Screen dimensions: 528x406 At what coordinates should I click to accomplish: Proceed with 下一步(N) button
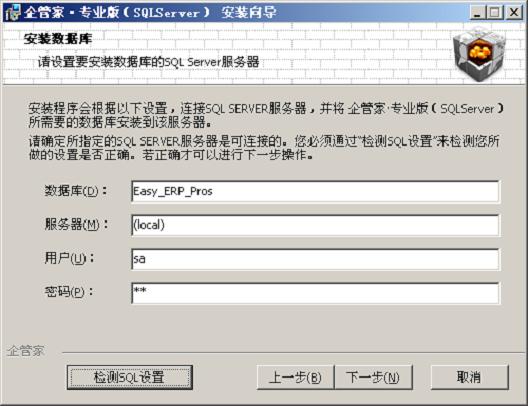point(373,377)
